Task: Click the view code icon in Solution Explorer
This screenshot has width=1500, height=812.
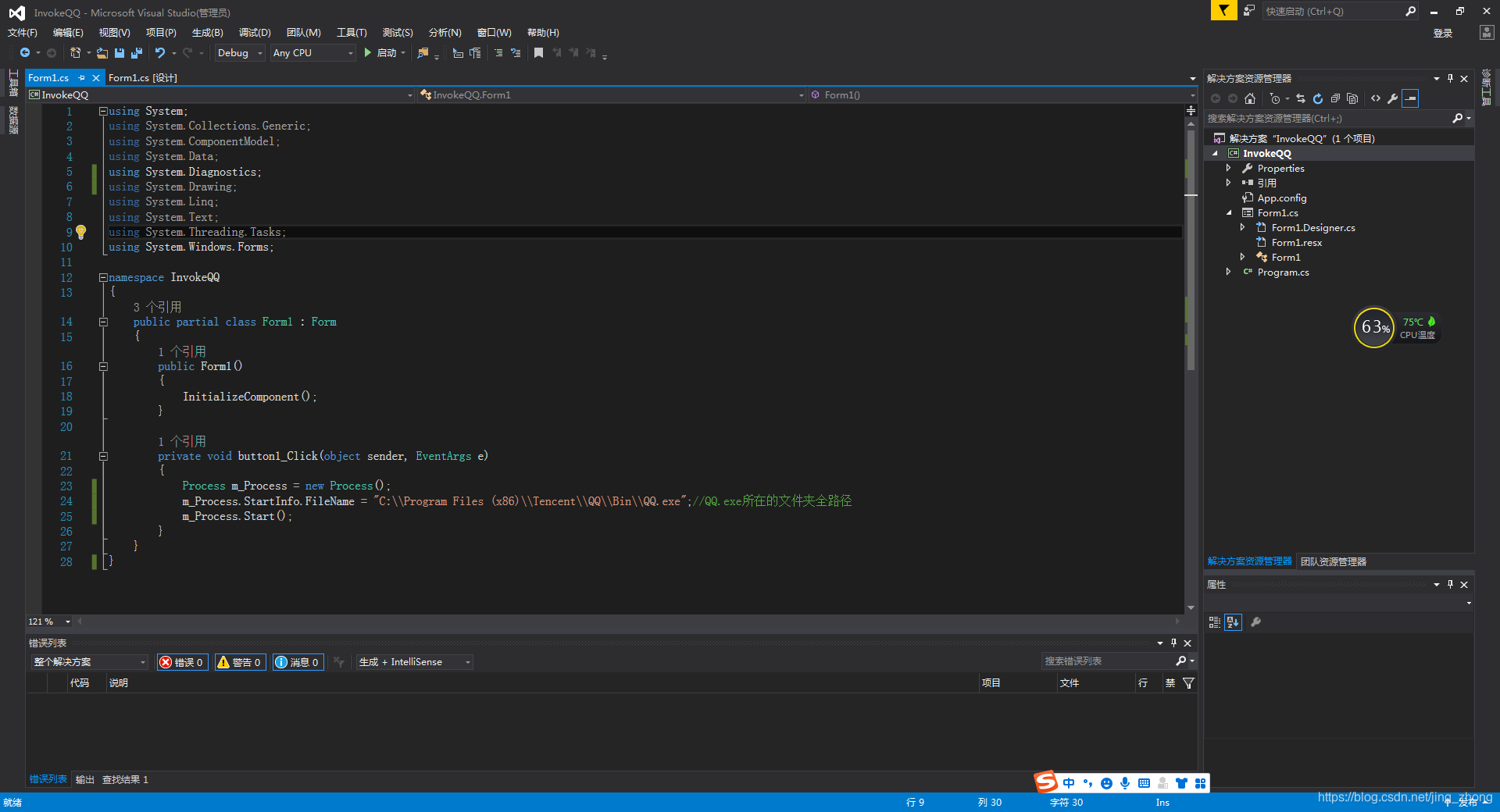Action: (1376, 98)
